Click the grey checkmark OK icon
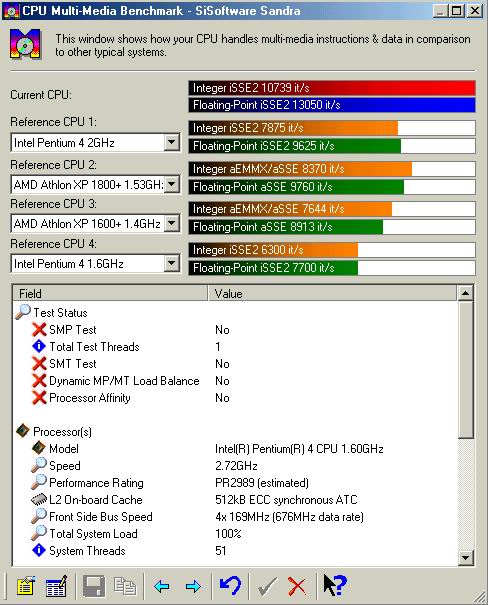Viewport: 488px width, 605px height. (x=267, y=586)
